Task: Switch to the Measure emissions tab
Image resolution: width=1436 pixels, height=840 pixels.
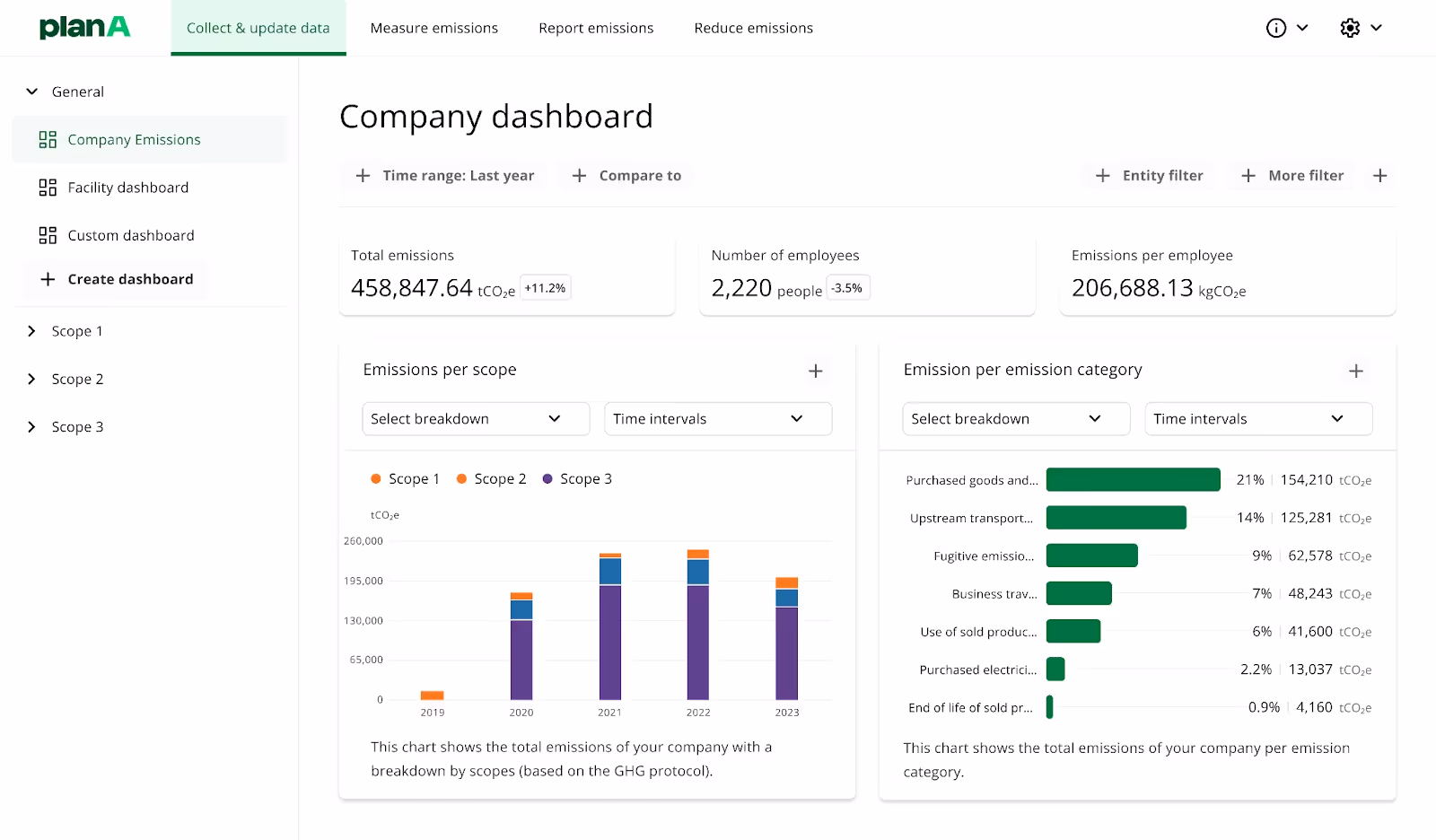Action: 433,28
